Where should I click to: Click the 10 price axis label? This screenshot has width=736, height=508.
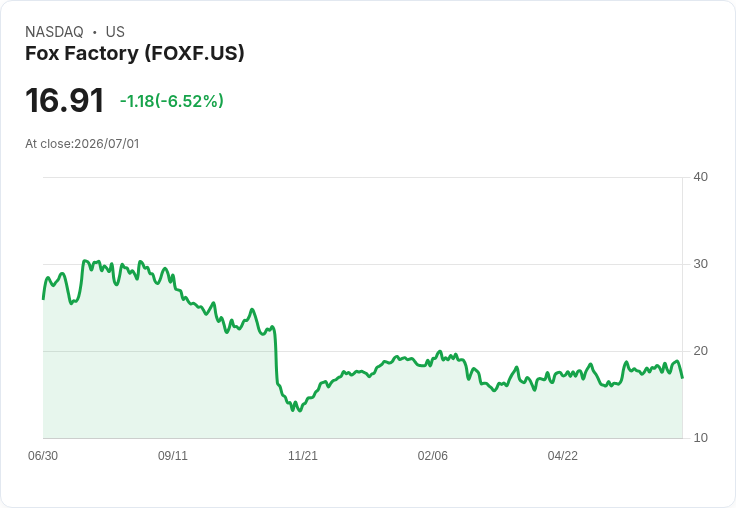point(700,438)
